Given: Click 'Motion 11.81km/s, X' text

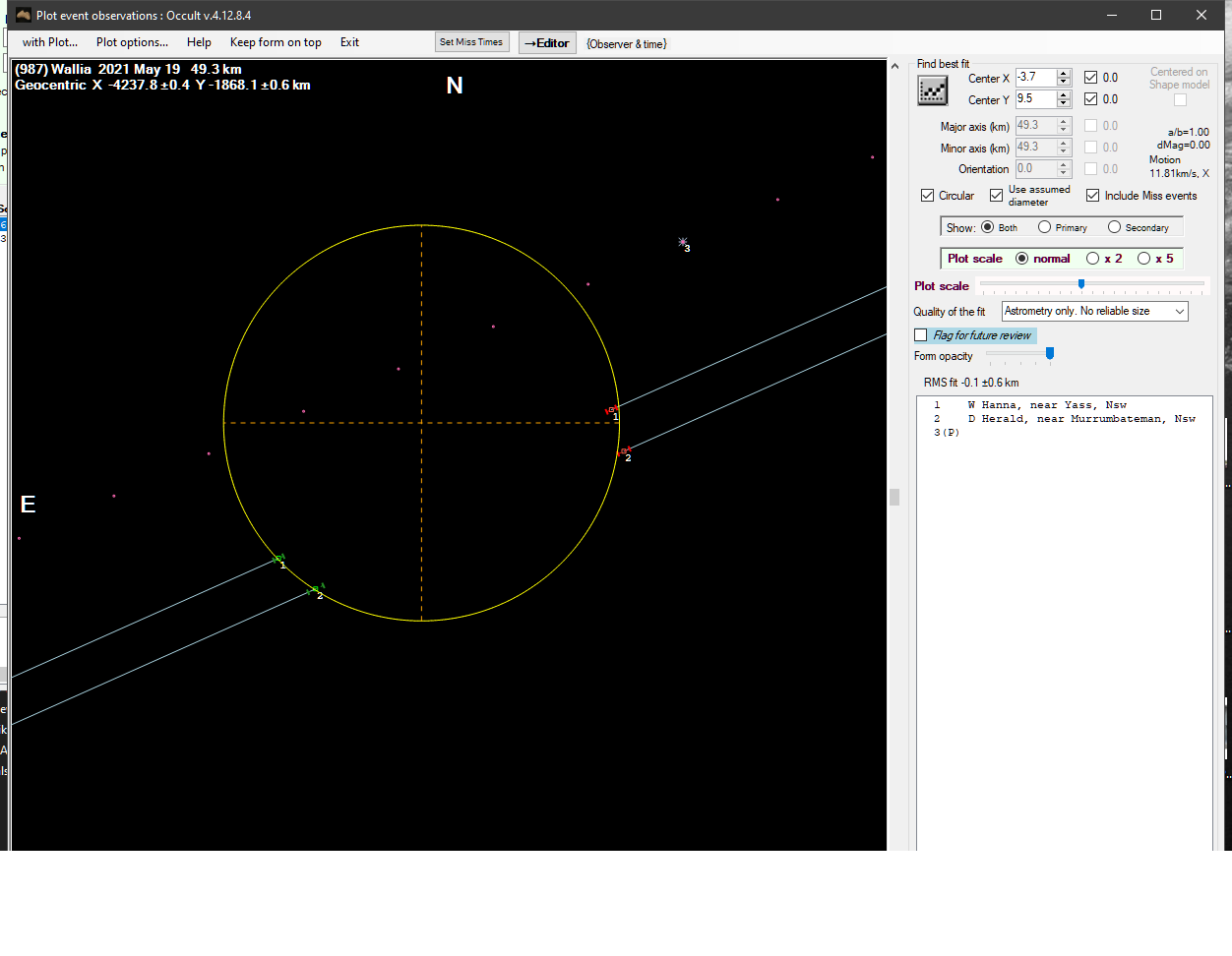Looking at the screenshot, I should [1179, 166].
